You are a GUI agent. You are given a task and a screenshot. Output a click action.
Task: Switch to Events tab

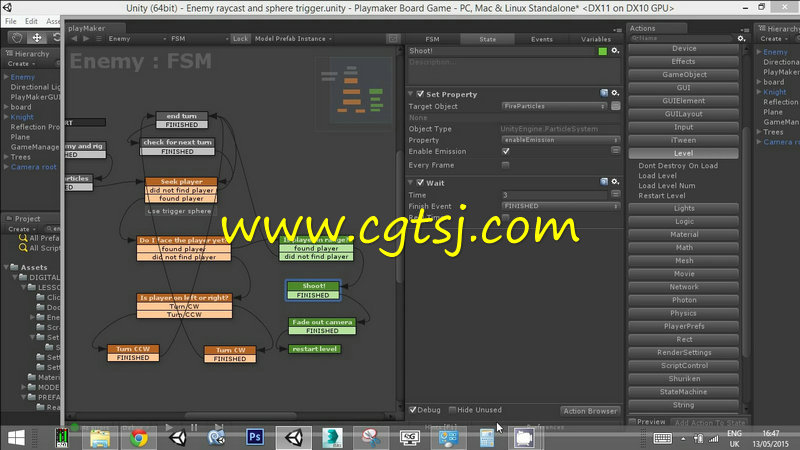(x=541, y=39)
